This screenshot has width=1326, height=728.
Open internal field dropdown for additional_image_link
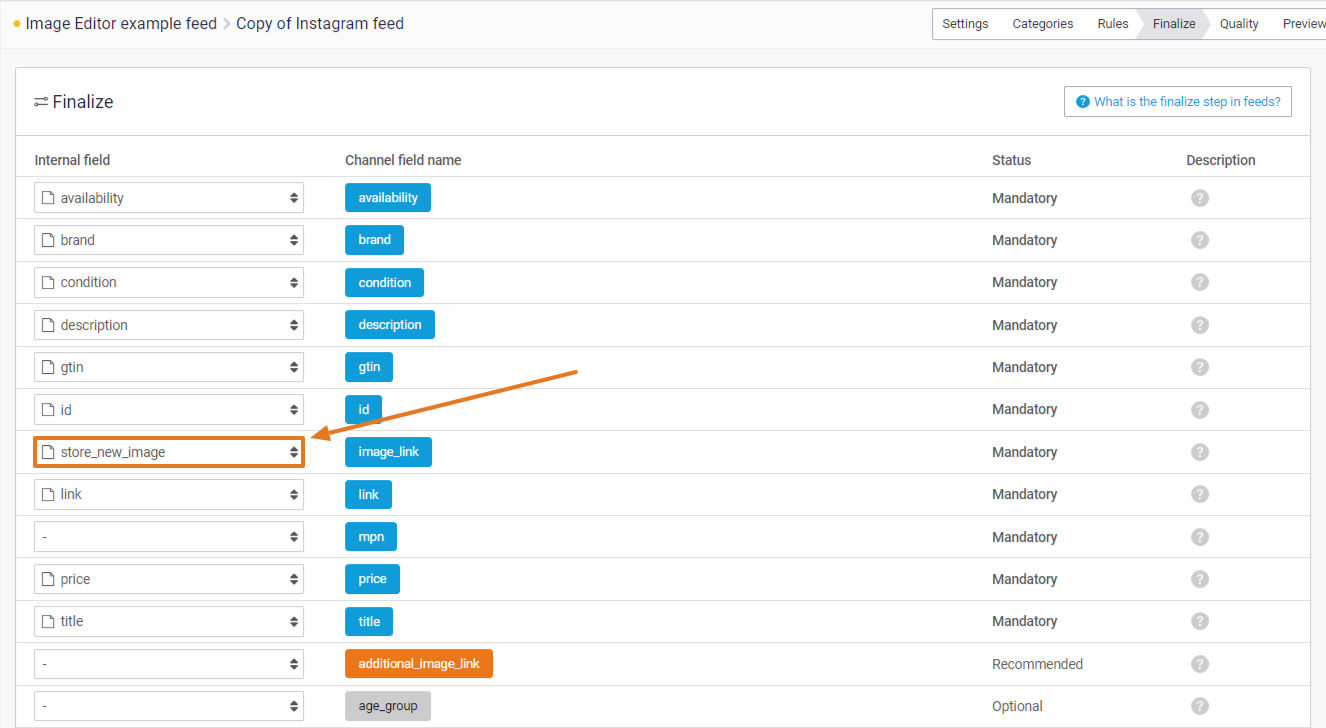point(169,664)
